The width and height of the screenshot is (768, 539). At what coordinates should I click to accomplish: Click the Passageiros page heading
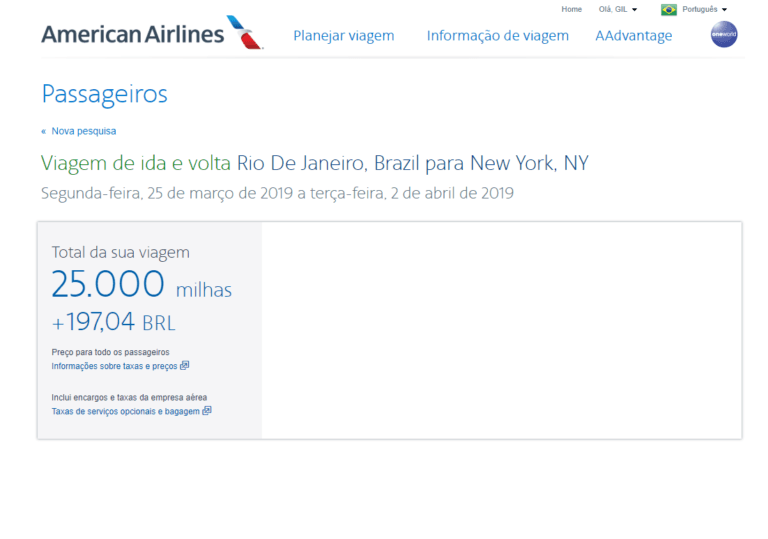(104, 95)
